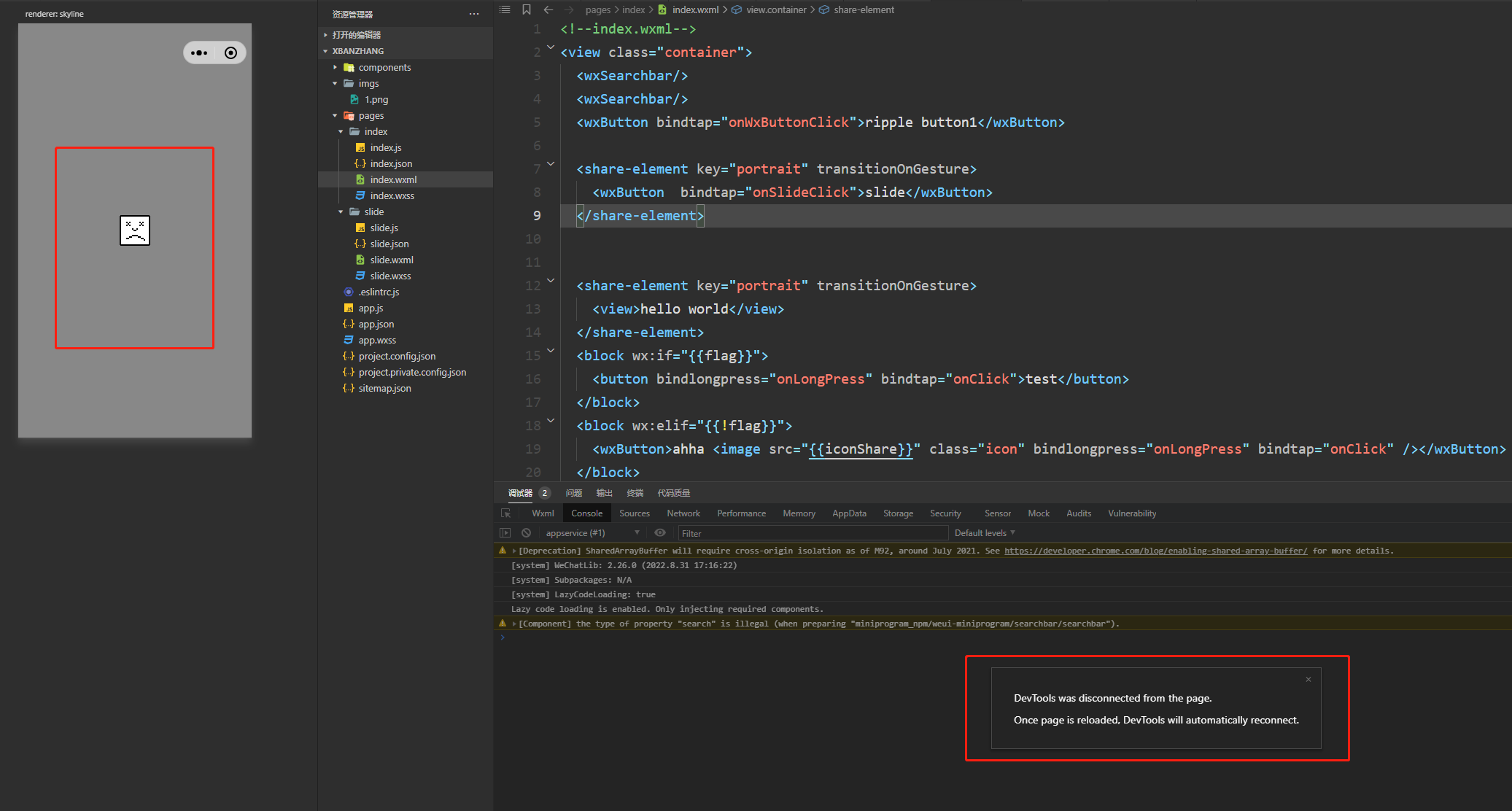The width and height of the screenshot is (1512, 811).
Task: Open the appservice (#1) context dropdown
Action: point(592,533)
